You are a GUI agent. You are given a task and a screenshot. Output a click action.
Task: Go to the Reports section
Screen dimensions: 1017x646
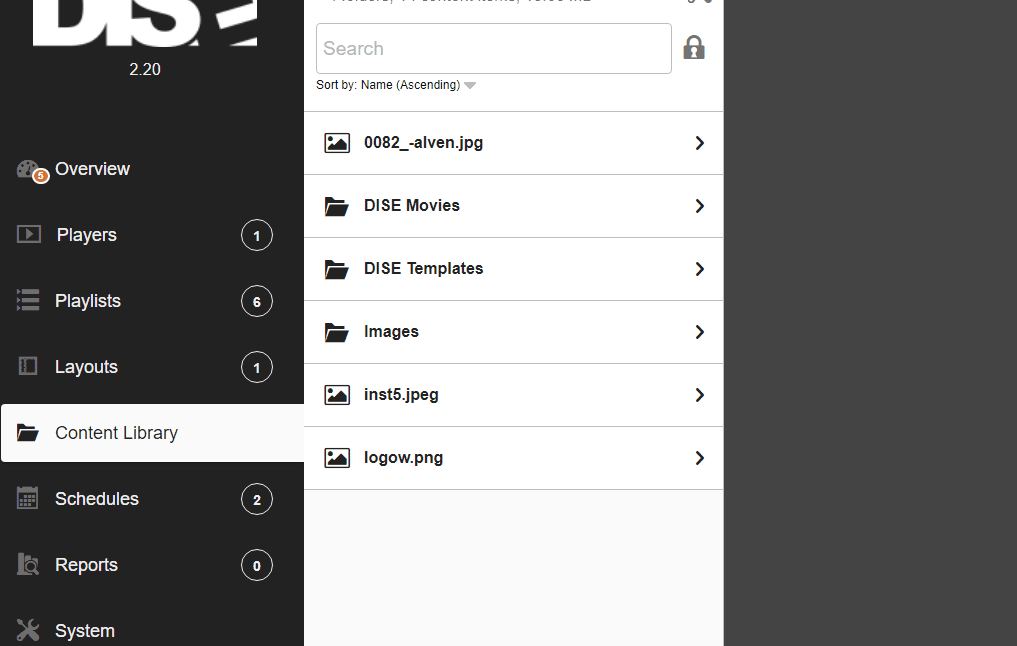click(152, 565)
